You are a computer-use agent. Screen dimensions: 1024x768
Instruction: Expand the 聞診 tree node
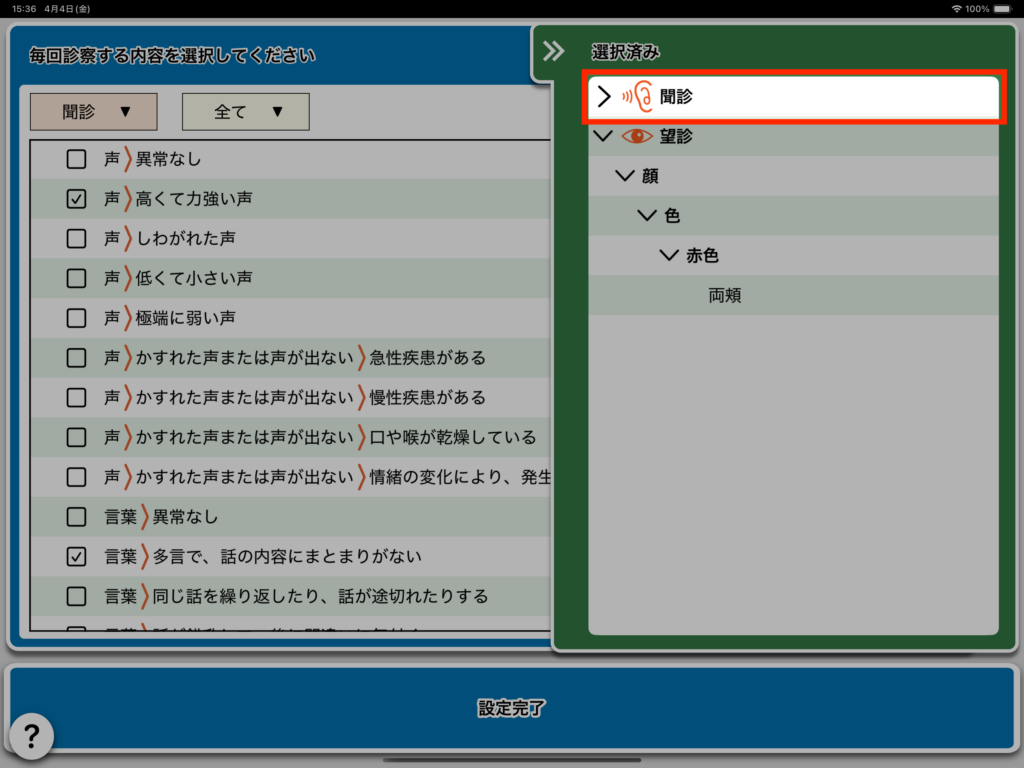coord(603,97)
